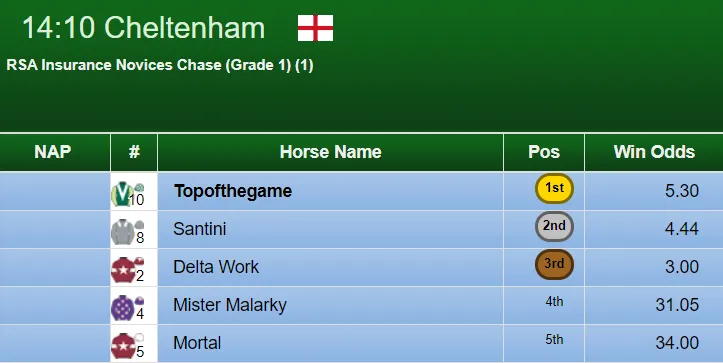Click the England flag icon beside Cheltenham
The width and height of the screenshot is (723, 363).
[x=315, y=28]
